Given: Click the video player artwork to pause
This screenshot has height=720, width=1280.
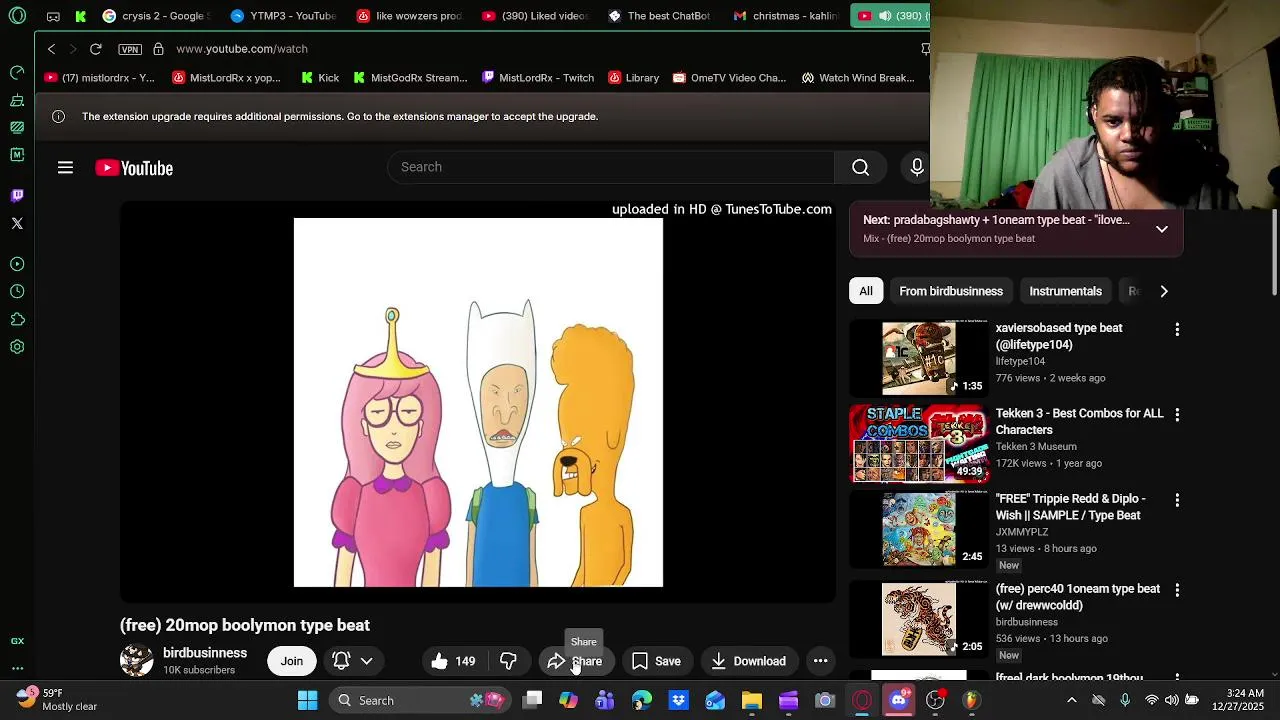Looking at the screenshot, I should (x=478, y=402).
